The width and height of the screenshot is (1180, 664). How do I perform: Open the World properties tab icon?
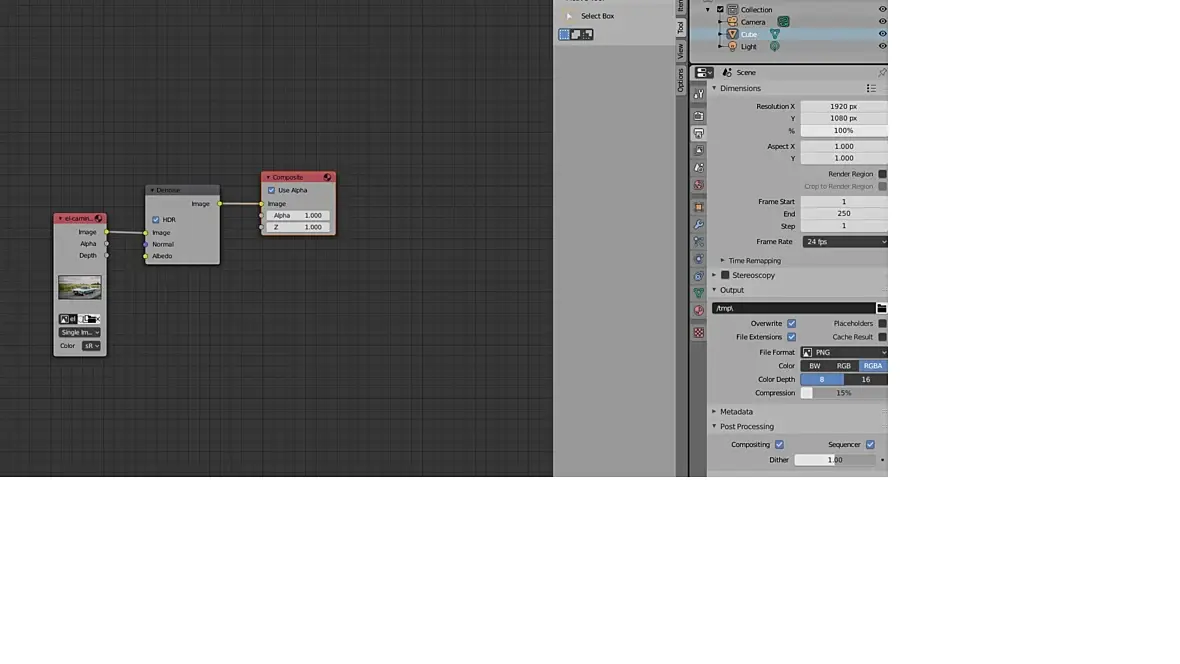click(x=699, y=185)
